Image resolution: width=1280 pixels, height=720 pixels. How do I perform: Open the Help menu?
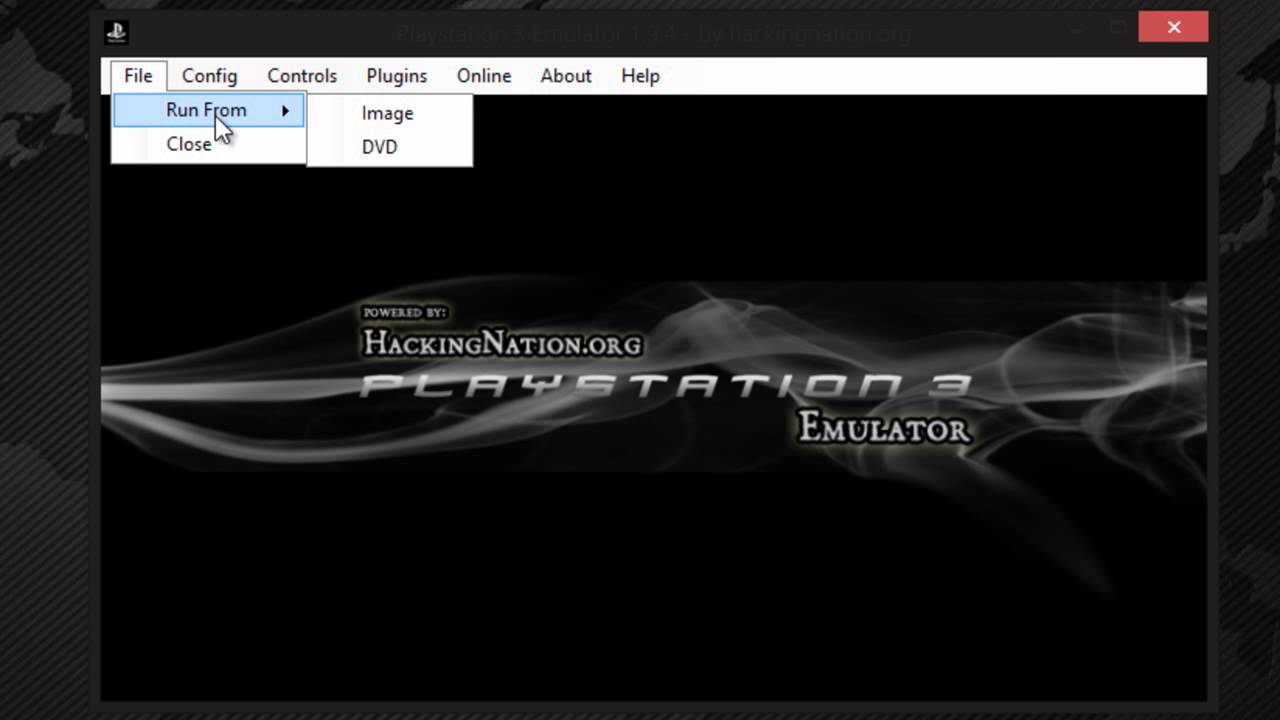pyautogui.click(x=640, y=76)
